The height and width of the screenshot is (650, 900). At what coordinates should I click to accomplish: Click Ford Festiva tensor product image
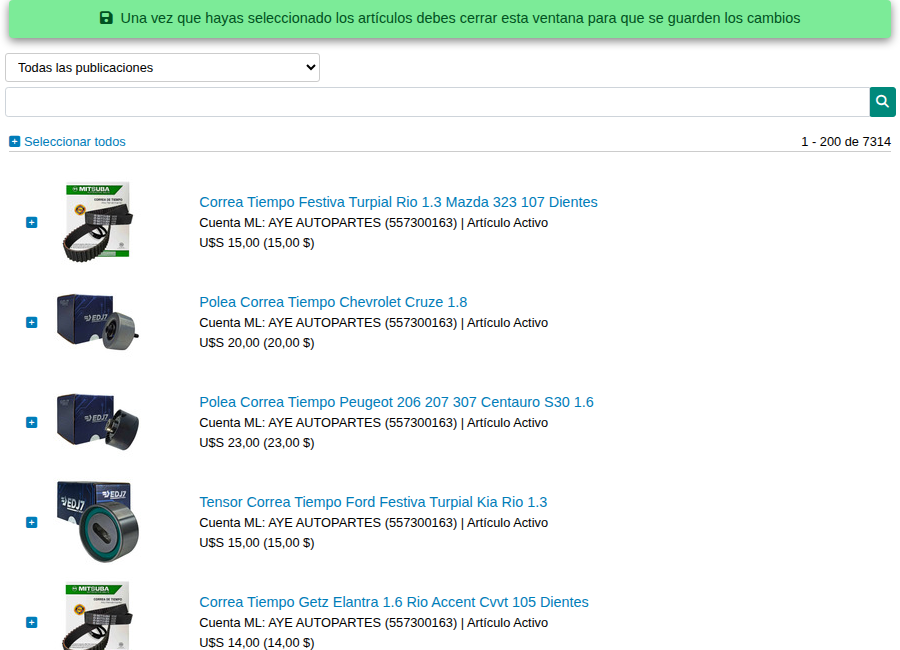pos(97,522)
